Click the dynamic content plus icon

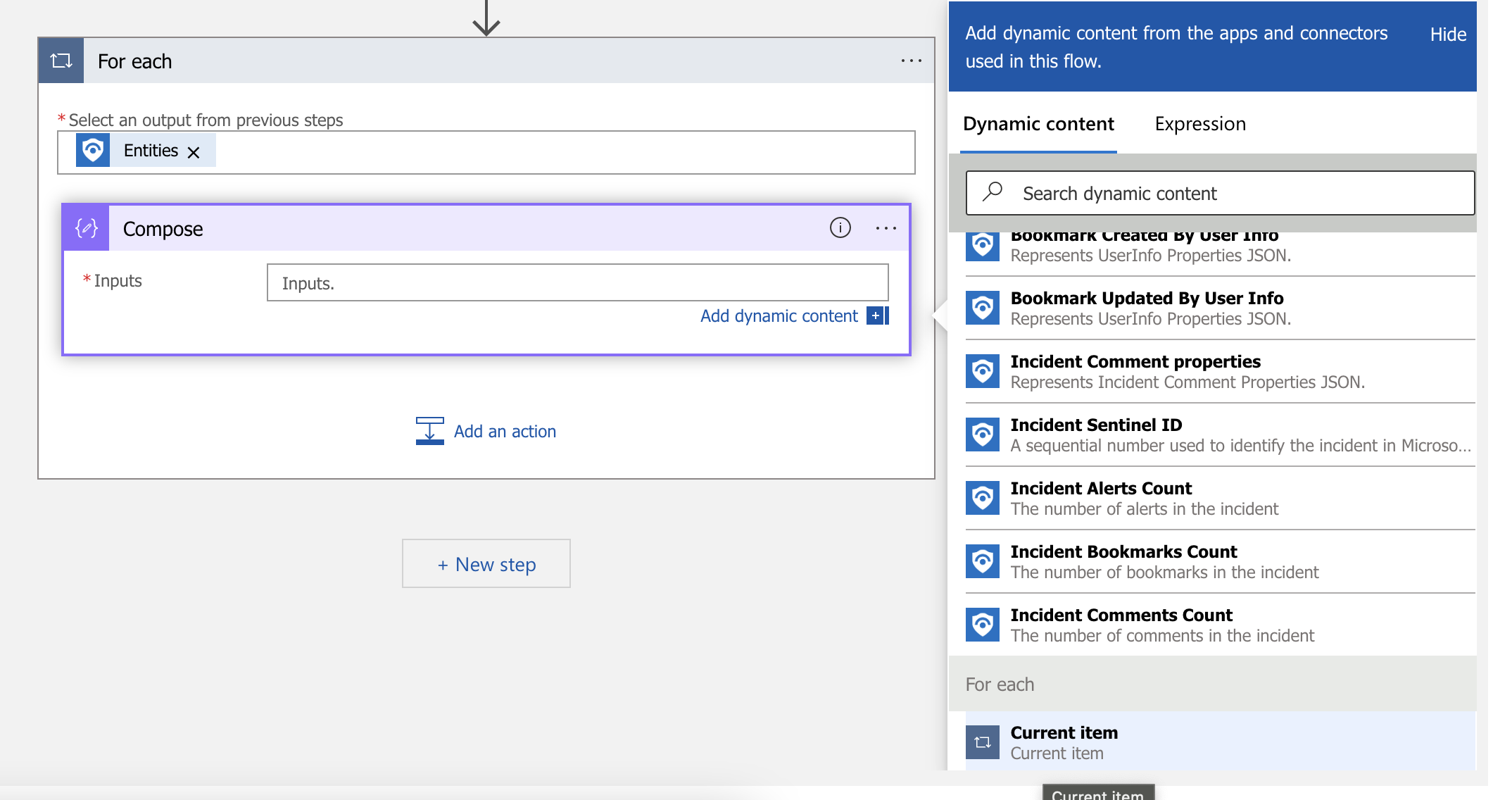pos(878,315)
